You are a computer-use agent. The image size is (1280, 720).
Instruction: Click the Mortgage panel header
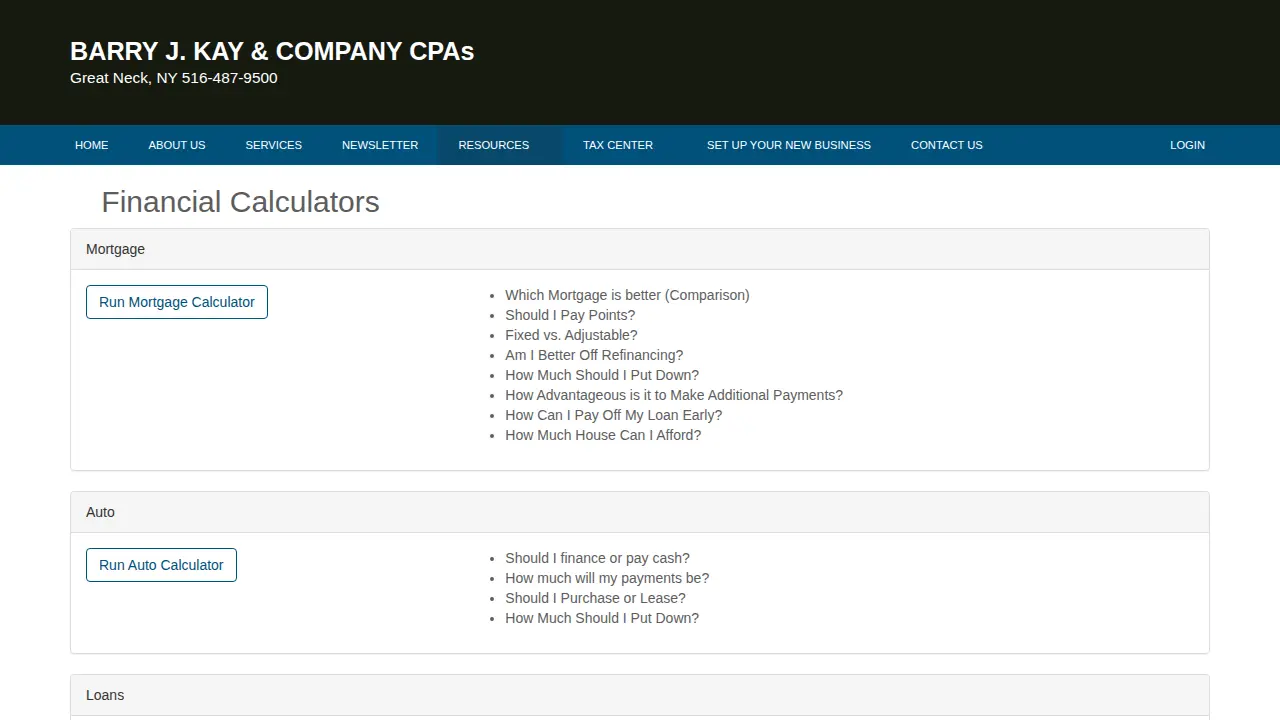tap(640, 249)
